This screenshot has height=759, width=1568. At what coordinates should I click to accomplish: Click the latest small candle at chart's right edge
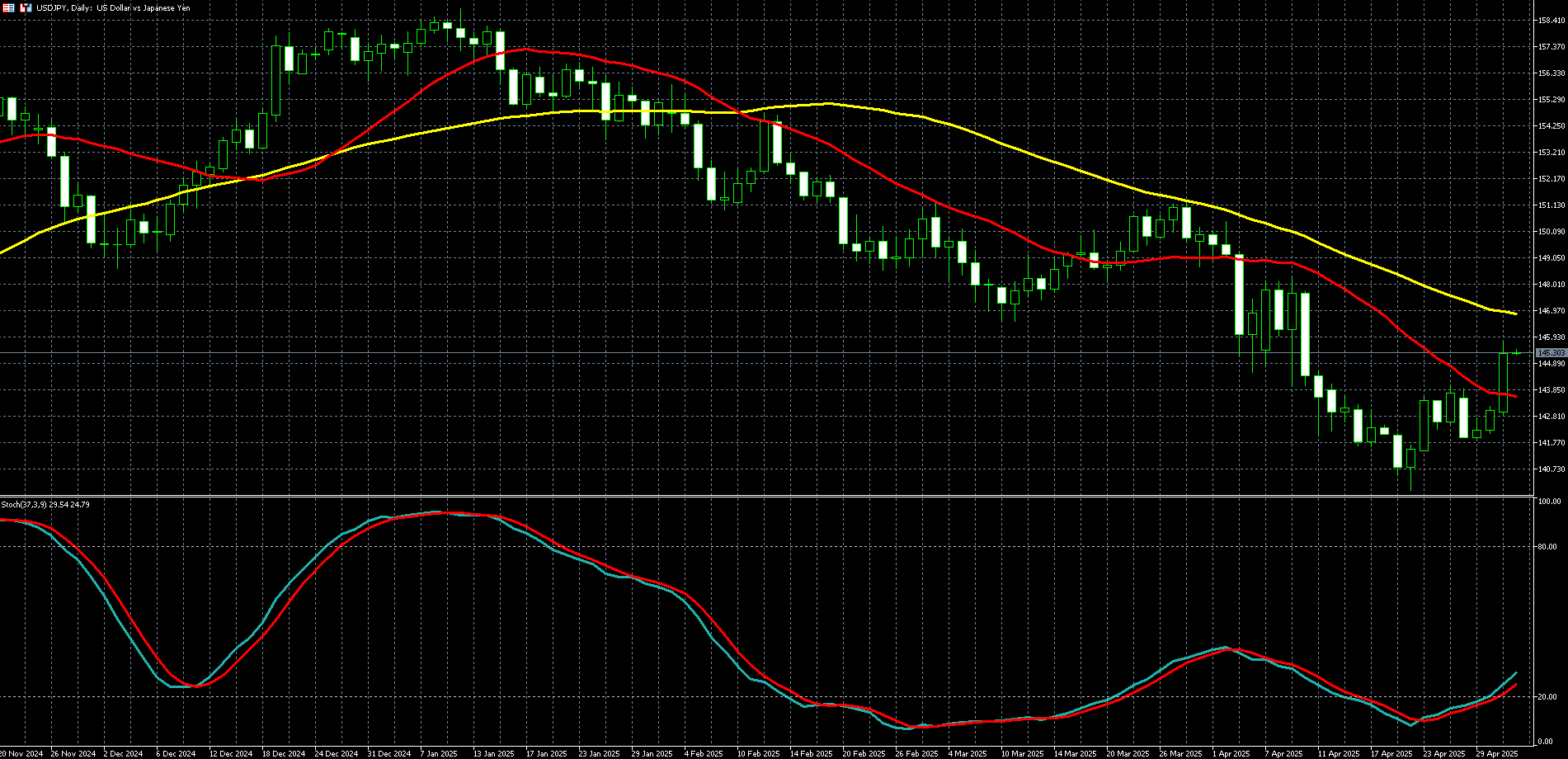coord(1516,353)
